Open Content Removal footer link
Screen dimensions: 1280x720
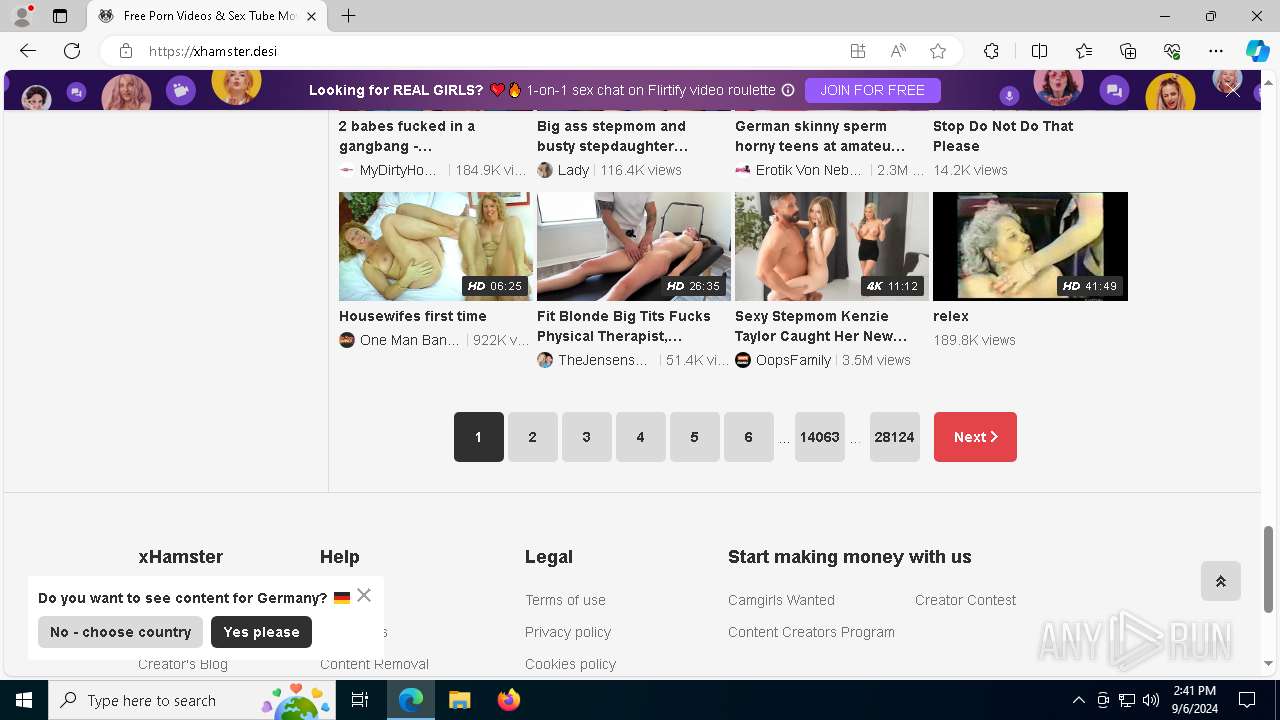pos(374,664)
